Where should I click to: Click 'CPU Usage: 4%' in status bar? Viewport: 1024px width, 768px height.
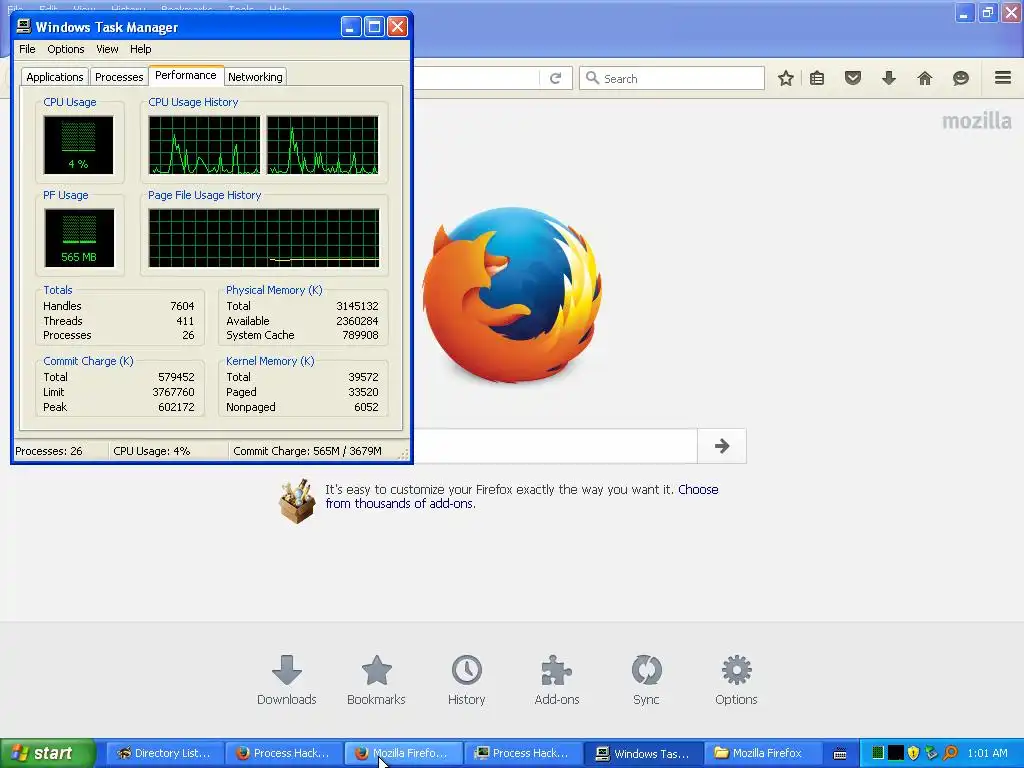point(152,451)
